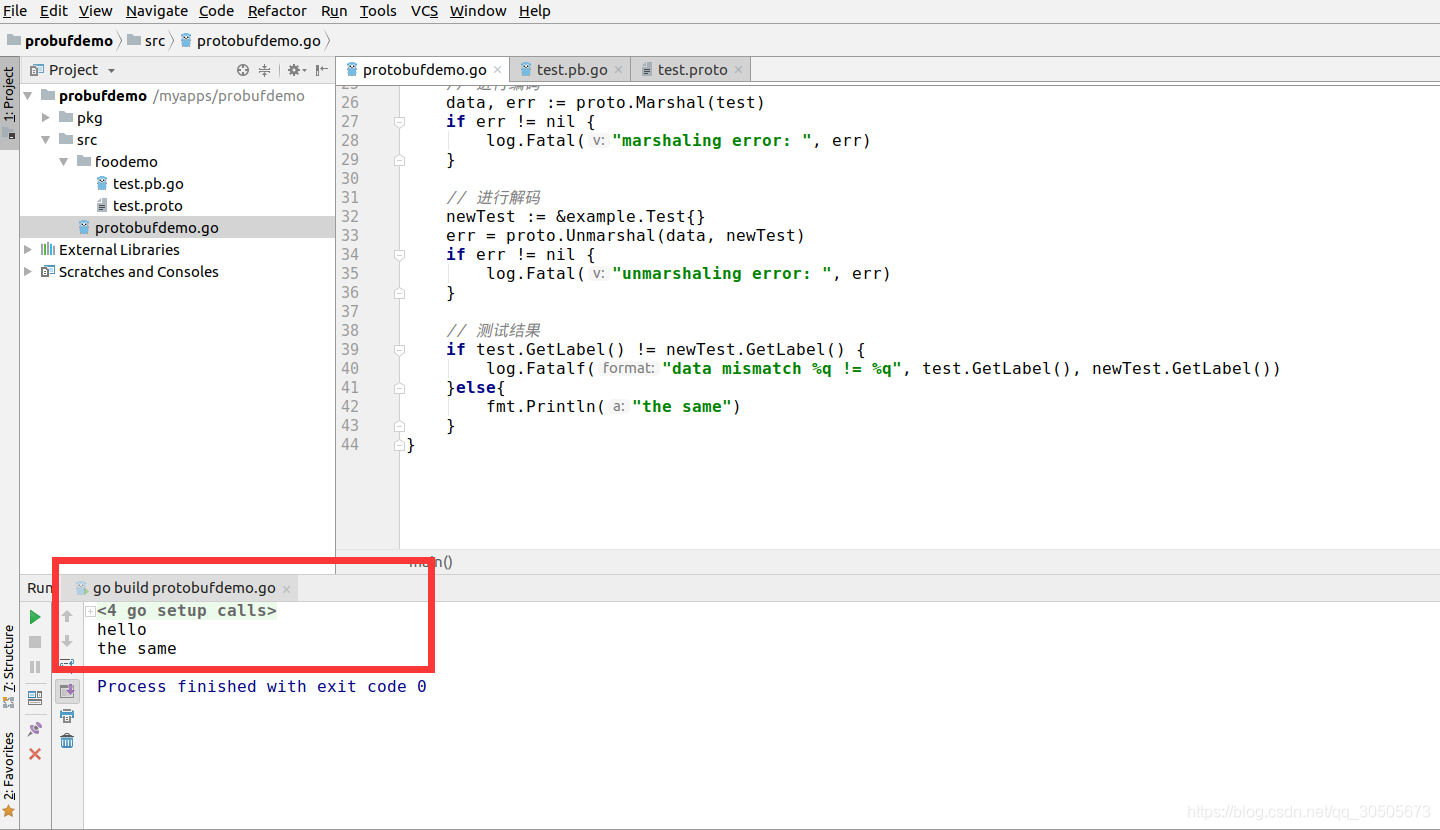Click the Collapse All icon in Project panel

click(264, 70)
